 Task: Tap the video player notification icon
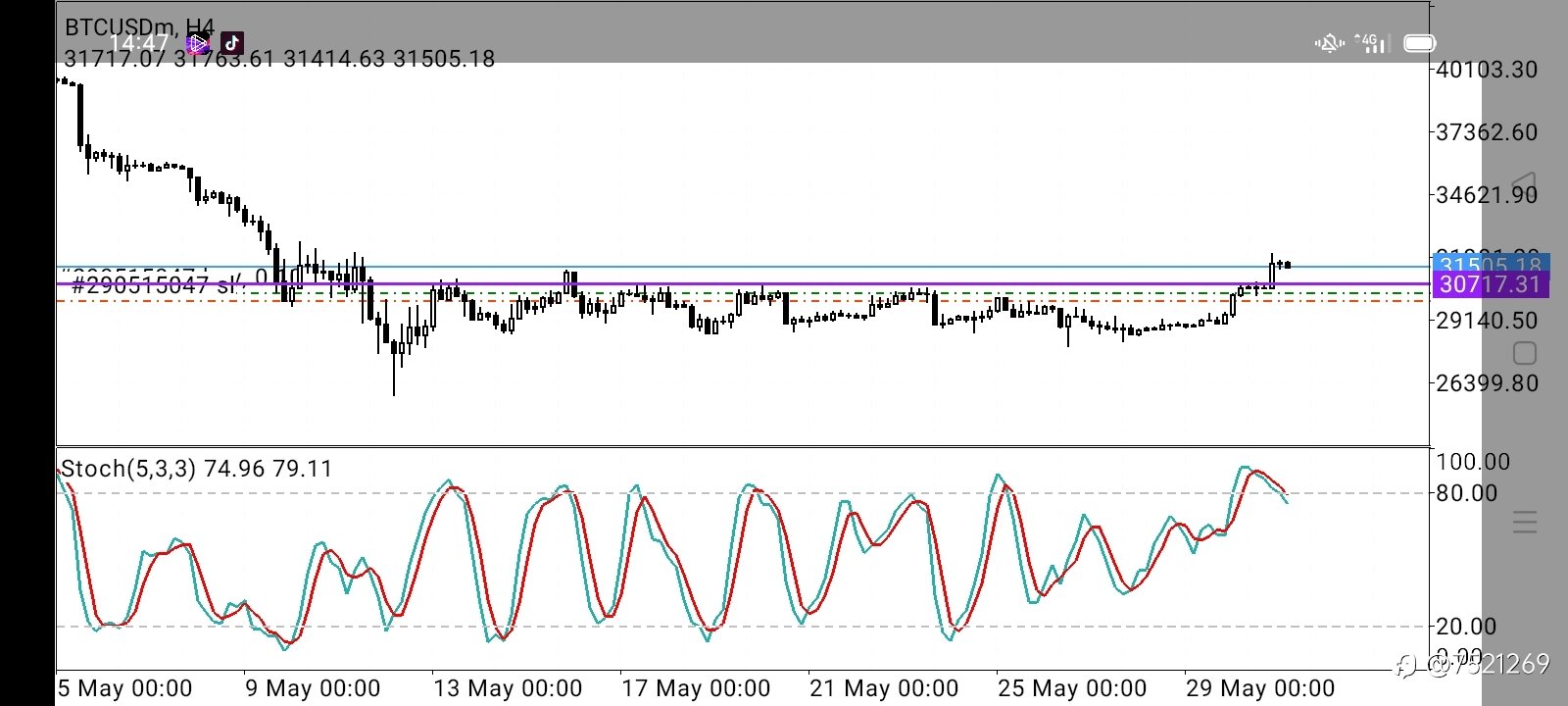click(x=197, y=42)
